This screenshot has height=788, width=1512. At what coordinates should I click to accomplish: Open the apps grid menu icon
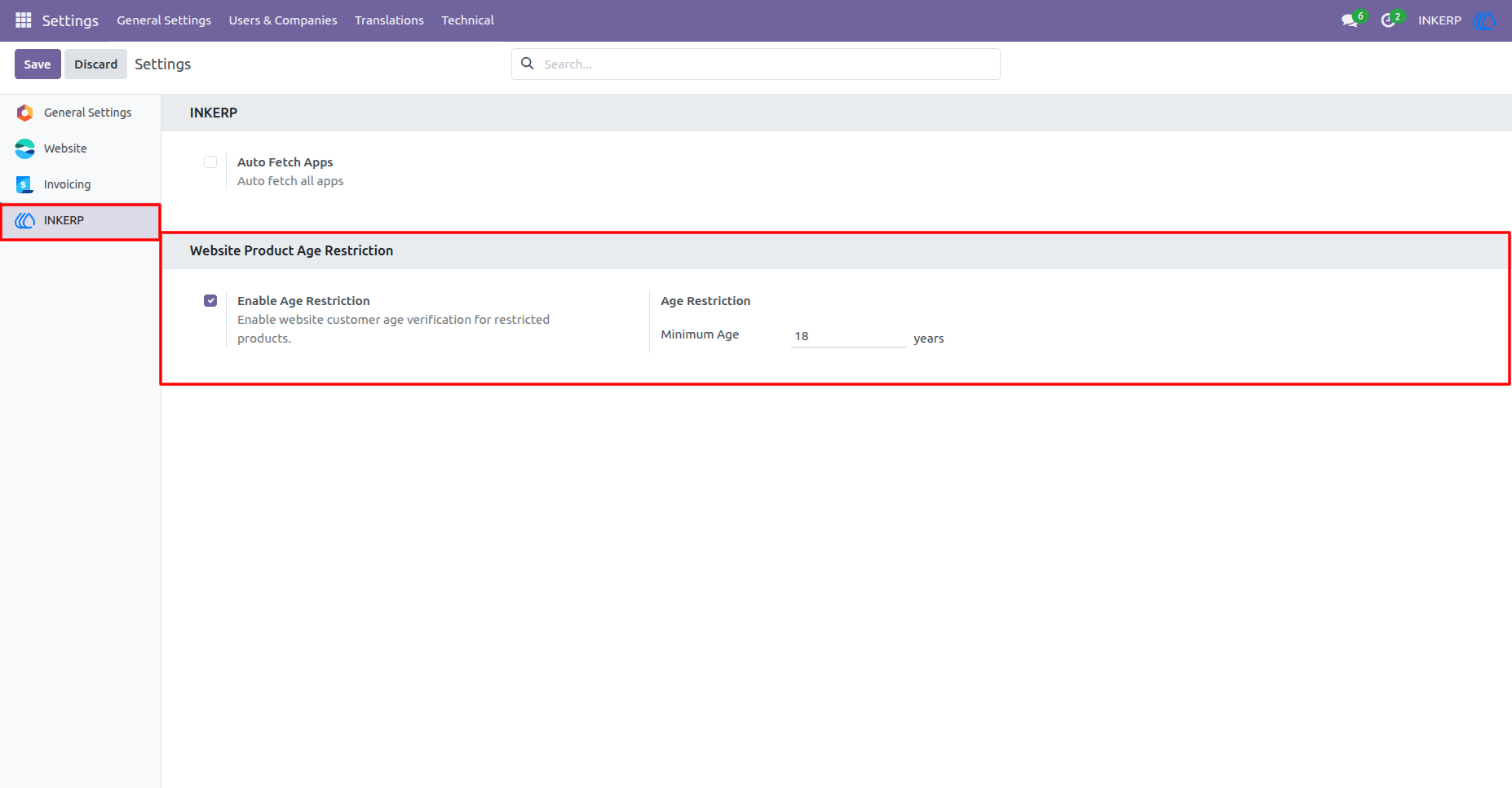pos(24,20)
